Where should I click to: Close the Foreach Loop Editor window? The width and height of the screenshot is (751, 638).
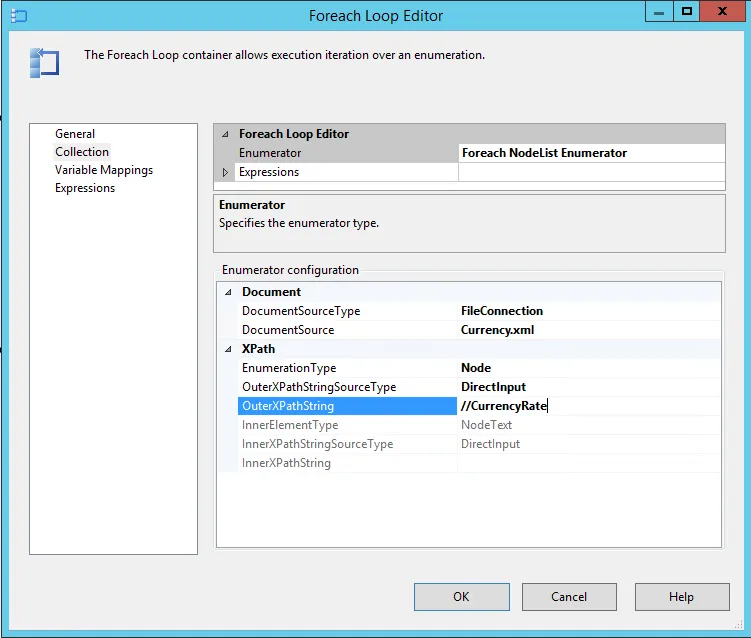[x=722, y=11]
